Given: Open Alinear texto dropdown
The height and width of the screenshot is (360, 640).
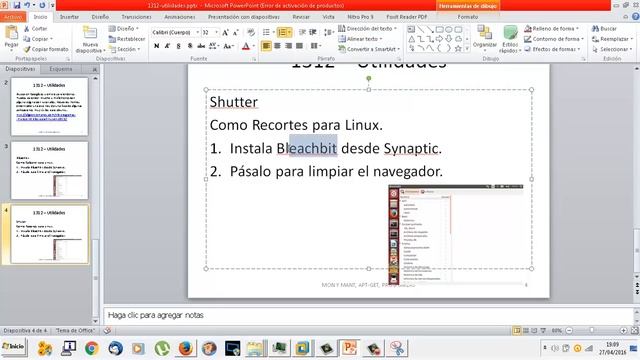Looking at the screenshot, I should coord(360,39).
